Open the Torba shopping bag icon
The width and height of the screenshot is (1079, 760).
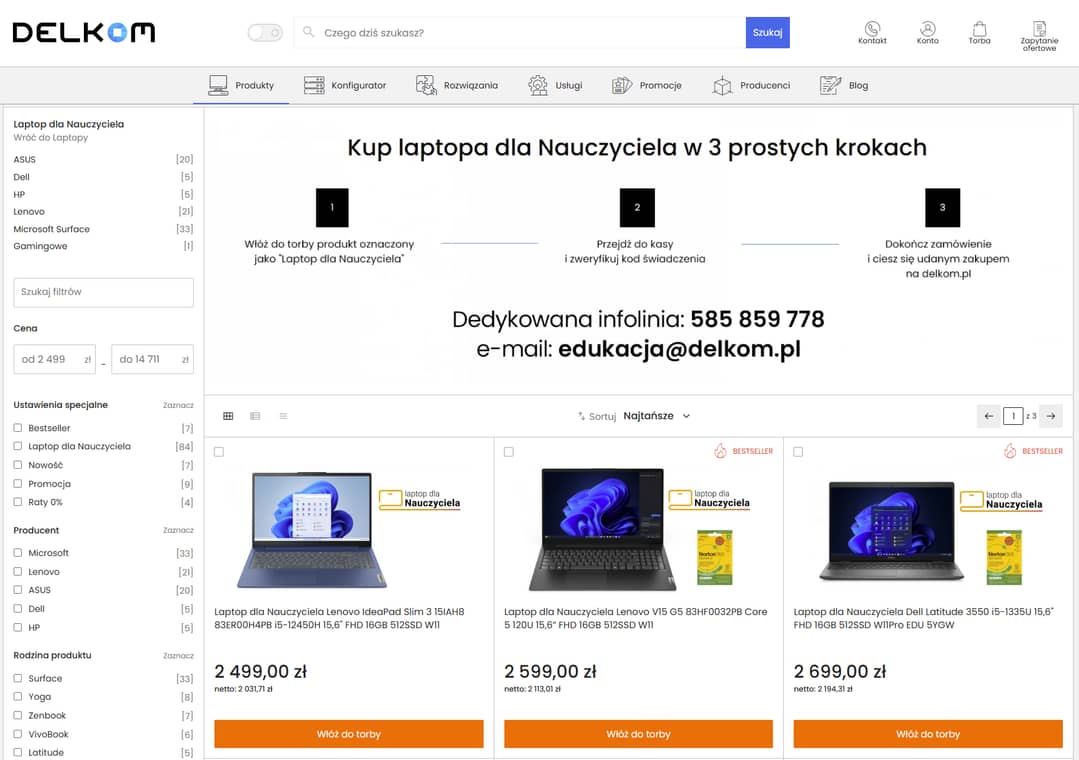[979, 30]
